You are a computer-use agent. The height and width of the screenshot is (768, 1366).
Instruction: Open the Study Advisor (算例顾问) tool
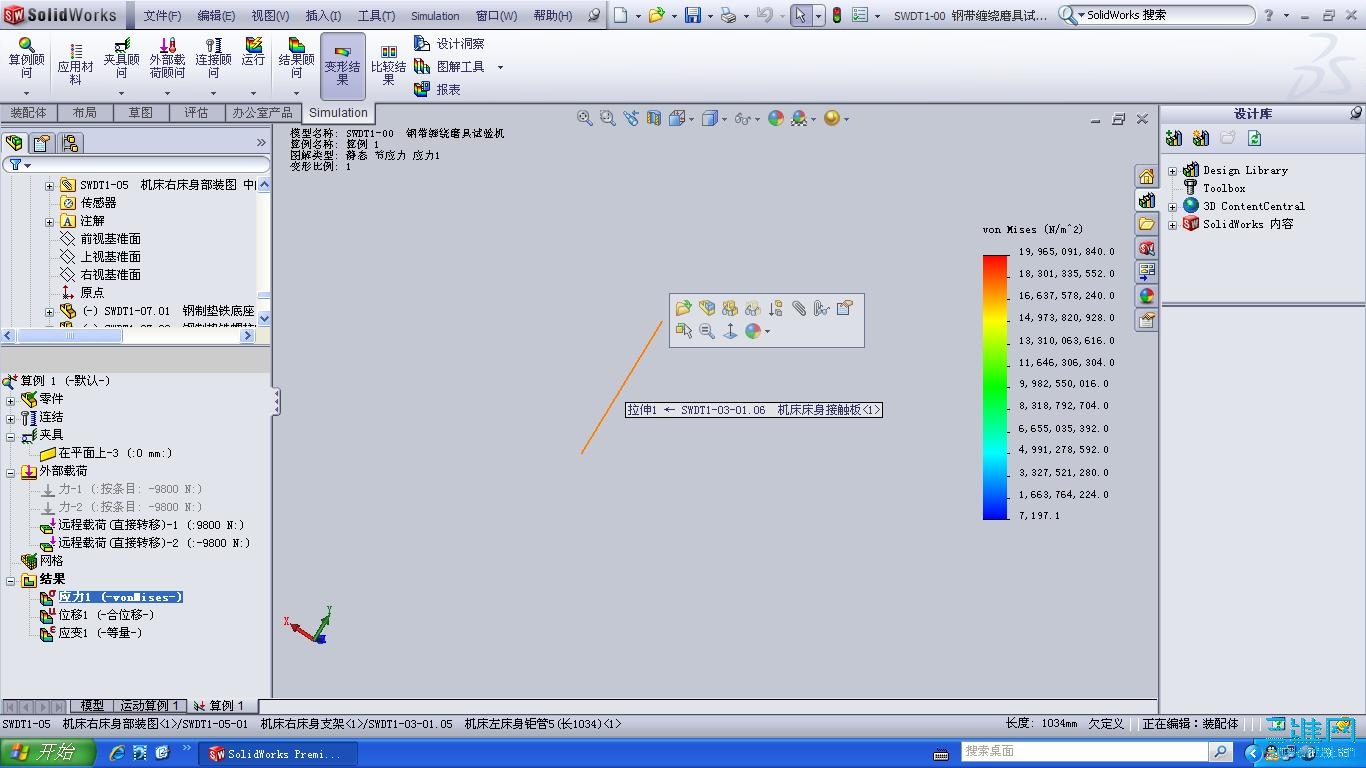pos(26,58)
